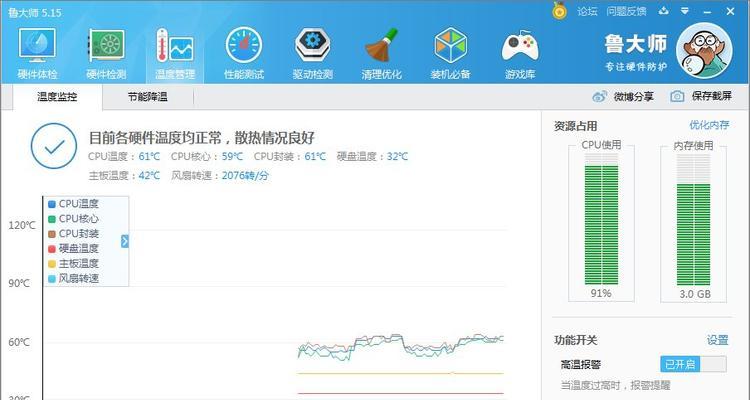This screenshot has width=750, height=400.
Task: Toggle CPU核心 legend series
Action: pyautogui.click(x=73, y=219)
